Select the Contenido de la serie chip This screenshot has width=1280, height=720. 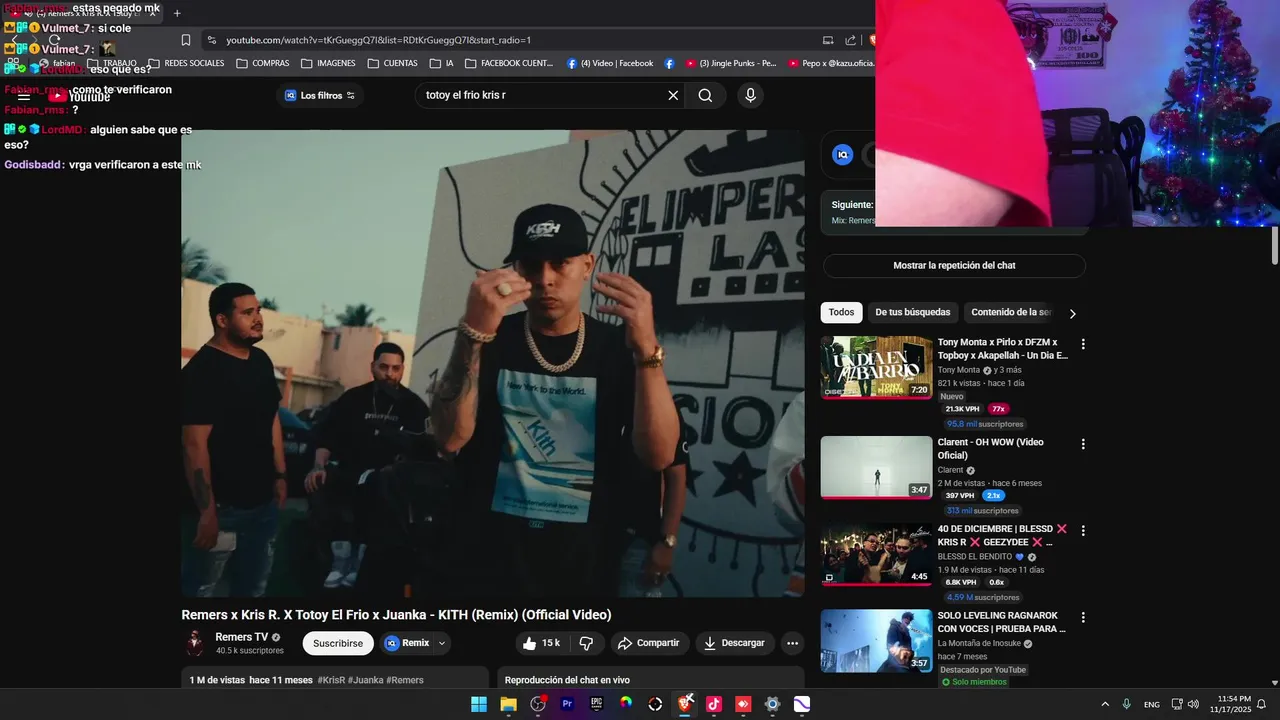click(x=1010, y=312)
